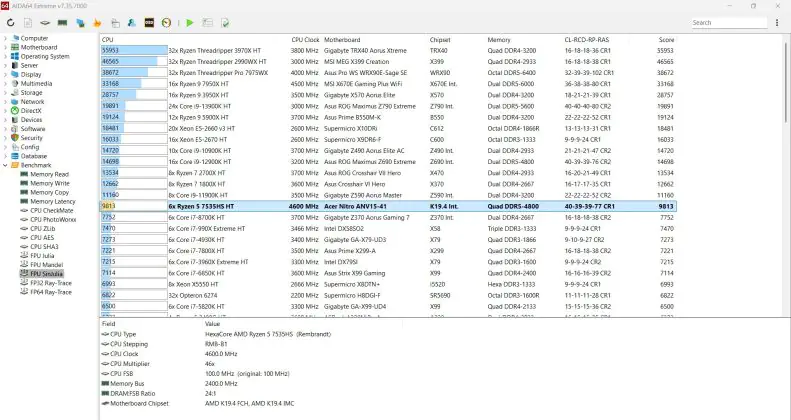791x420 pixels.
Task: Click the Refresh toolbar icon
Action: click(11, 23)
